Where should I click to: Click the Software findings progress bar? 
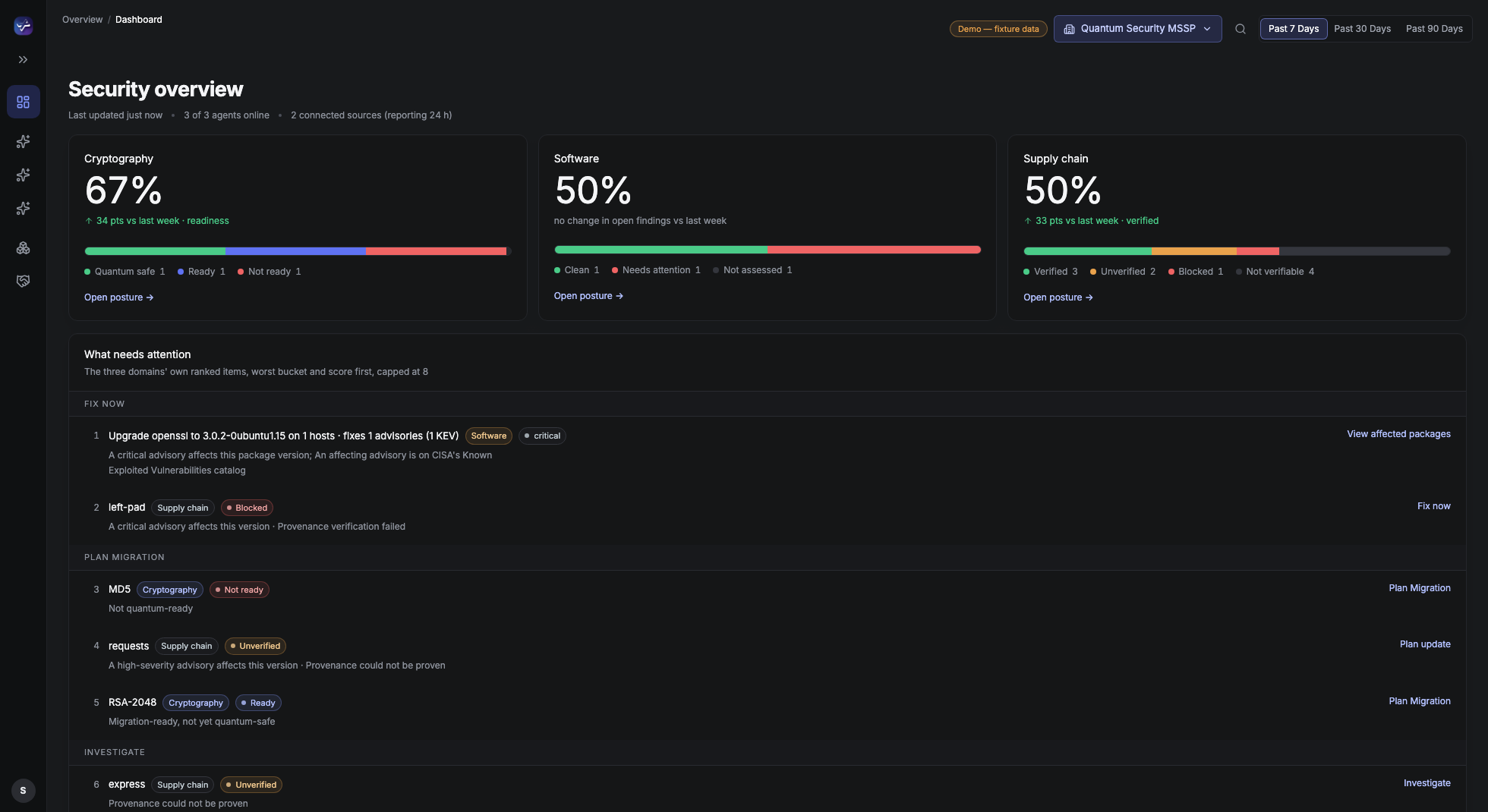(768, 250)
